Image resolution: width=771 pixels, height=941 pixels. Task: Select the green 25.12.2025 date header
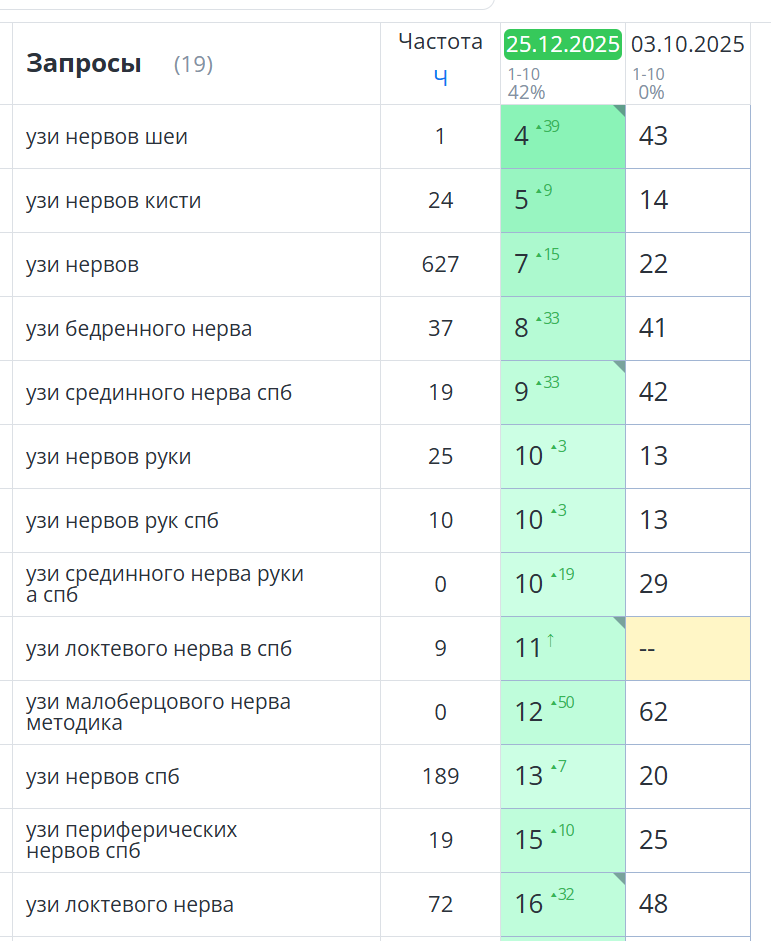pyautogui.click(x=563, y=44)
